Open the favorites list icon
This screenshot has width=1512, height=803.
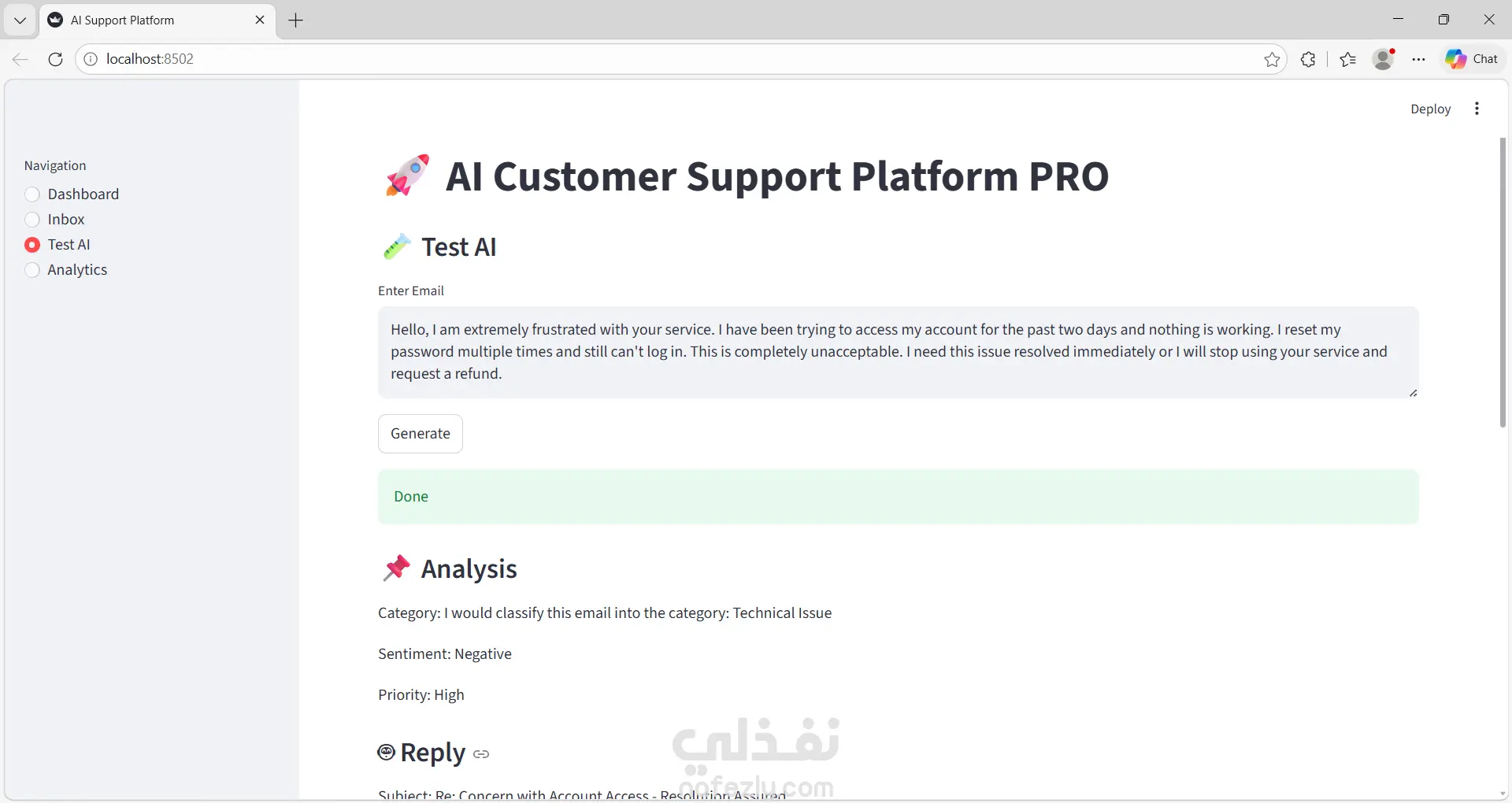pyautogui.click(x=1348, y=59)
